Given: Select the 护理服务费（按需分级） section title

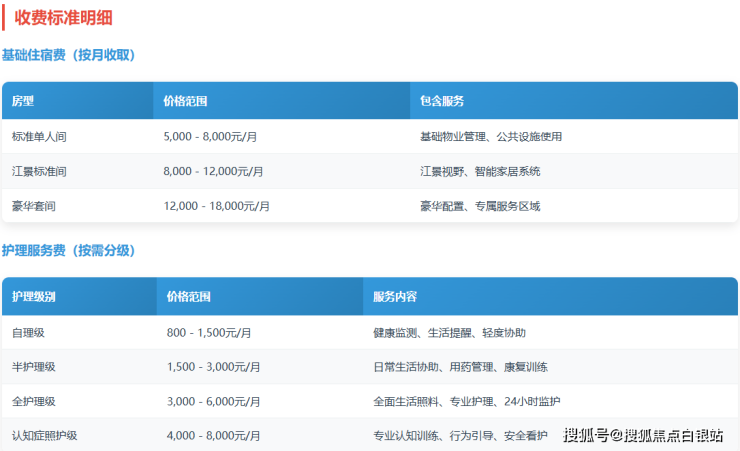Looking at the screenshot, I should coord(68,250).
